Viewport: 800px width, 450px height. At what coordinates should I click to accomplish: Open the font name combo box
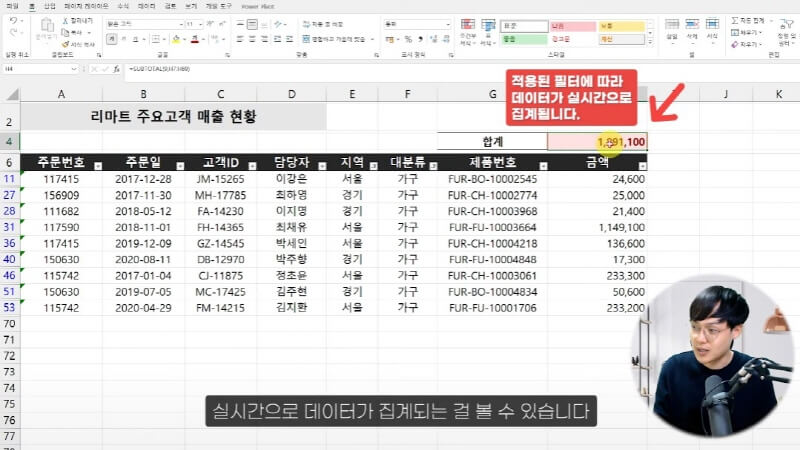pos(144,24)
